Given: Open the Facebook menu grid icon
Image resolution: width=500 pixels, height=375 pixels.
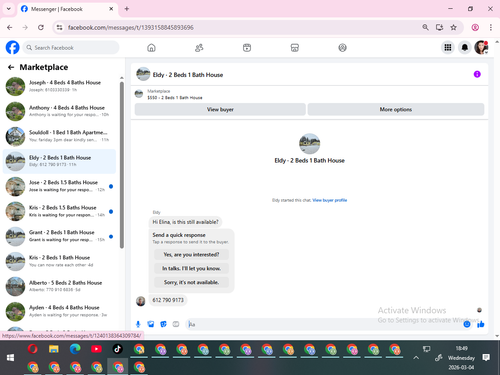Looking at the screenshot, I should [x=448, y=48].
